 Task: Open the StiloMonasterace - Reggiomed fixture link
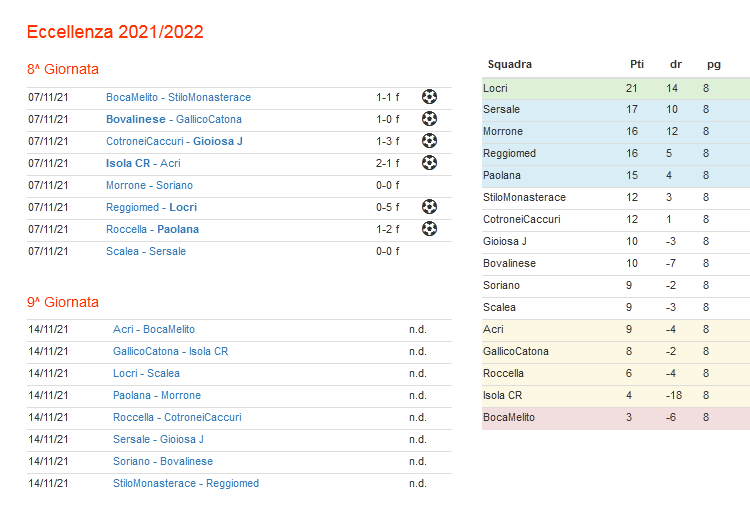tap(186, 483)
